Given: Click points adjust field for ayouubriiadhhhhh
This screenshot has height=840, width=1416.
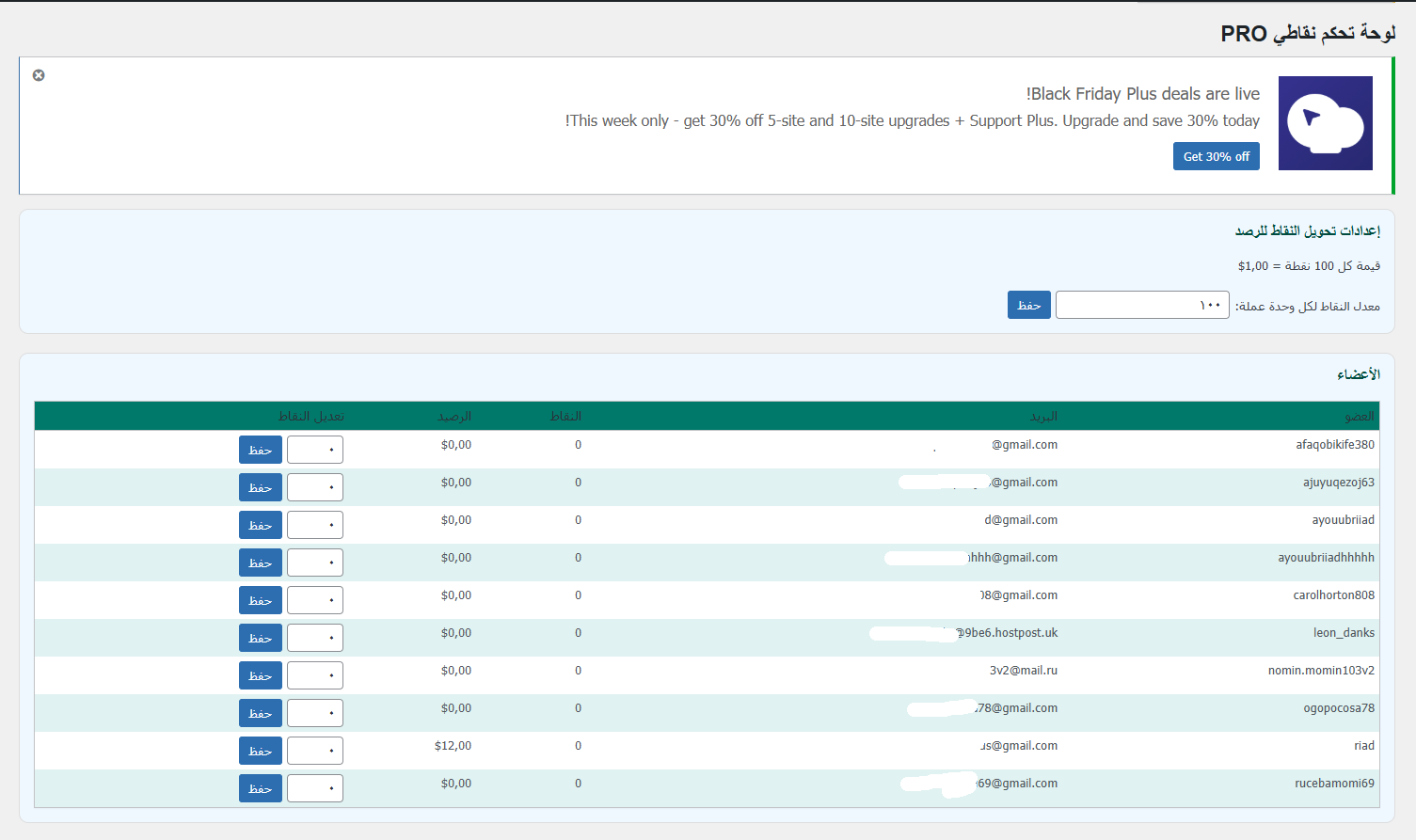Looking at the screenshot, I should [314, 563].
